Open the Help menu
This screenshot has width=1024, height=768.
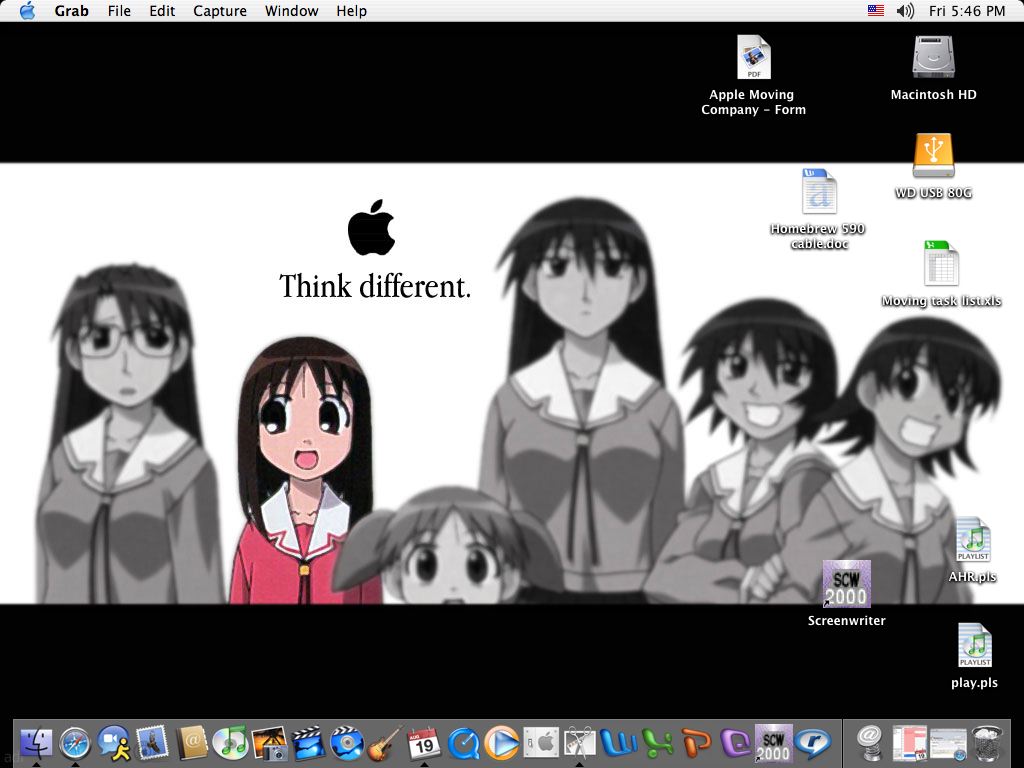click(351, 10)
